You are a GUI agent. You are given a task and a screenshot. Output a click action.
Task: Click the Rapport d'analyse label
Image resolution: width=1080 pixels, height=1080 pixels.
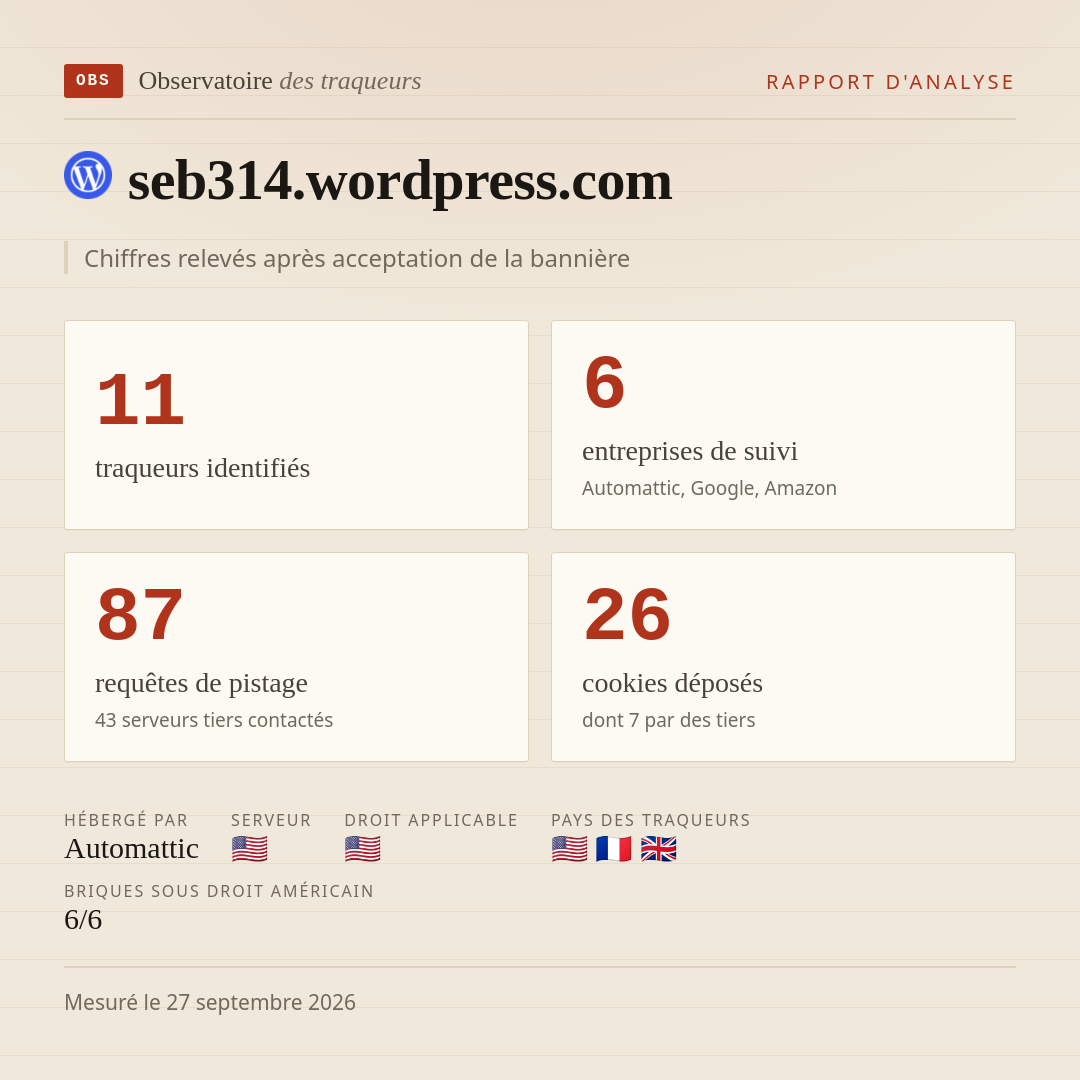(x=891, y=82)
